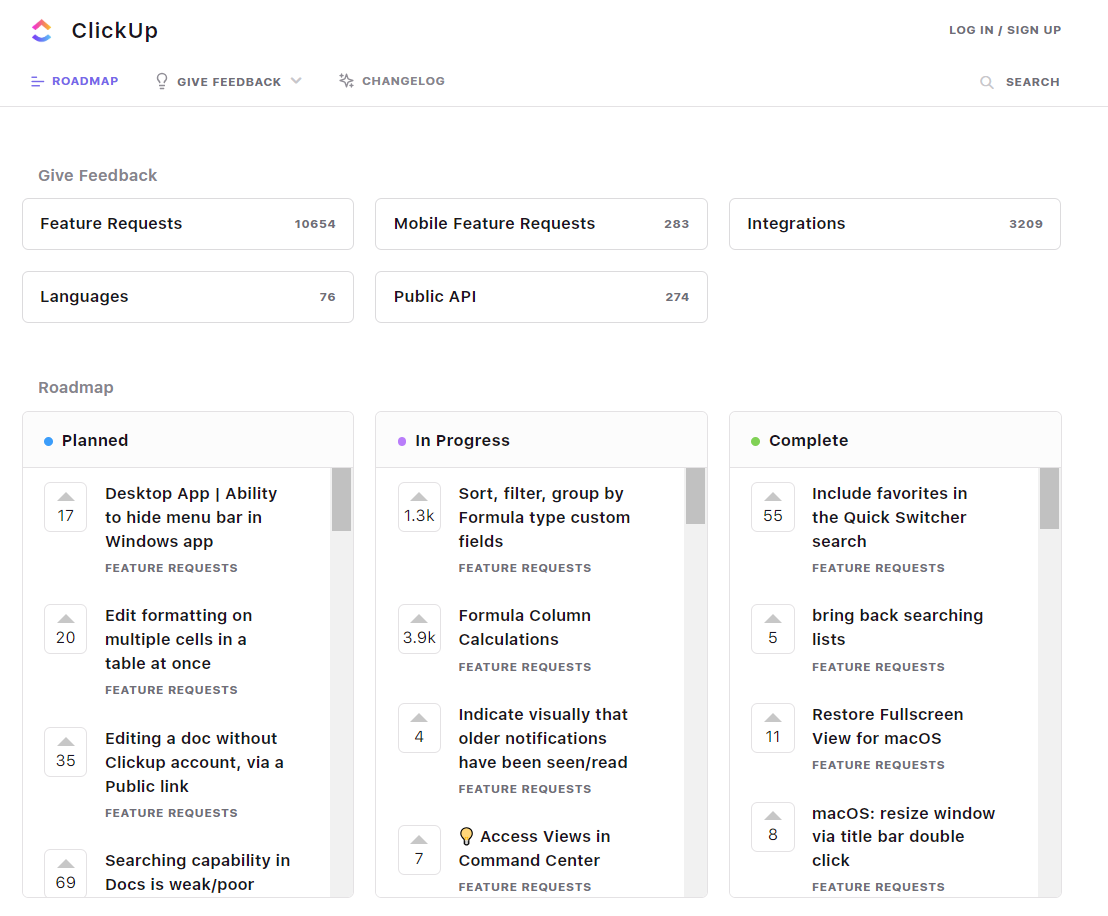This screenshot has height=916, width=1108.
Task: Open the Public API feedback board
Action: 541,297
